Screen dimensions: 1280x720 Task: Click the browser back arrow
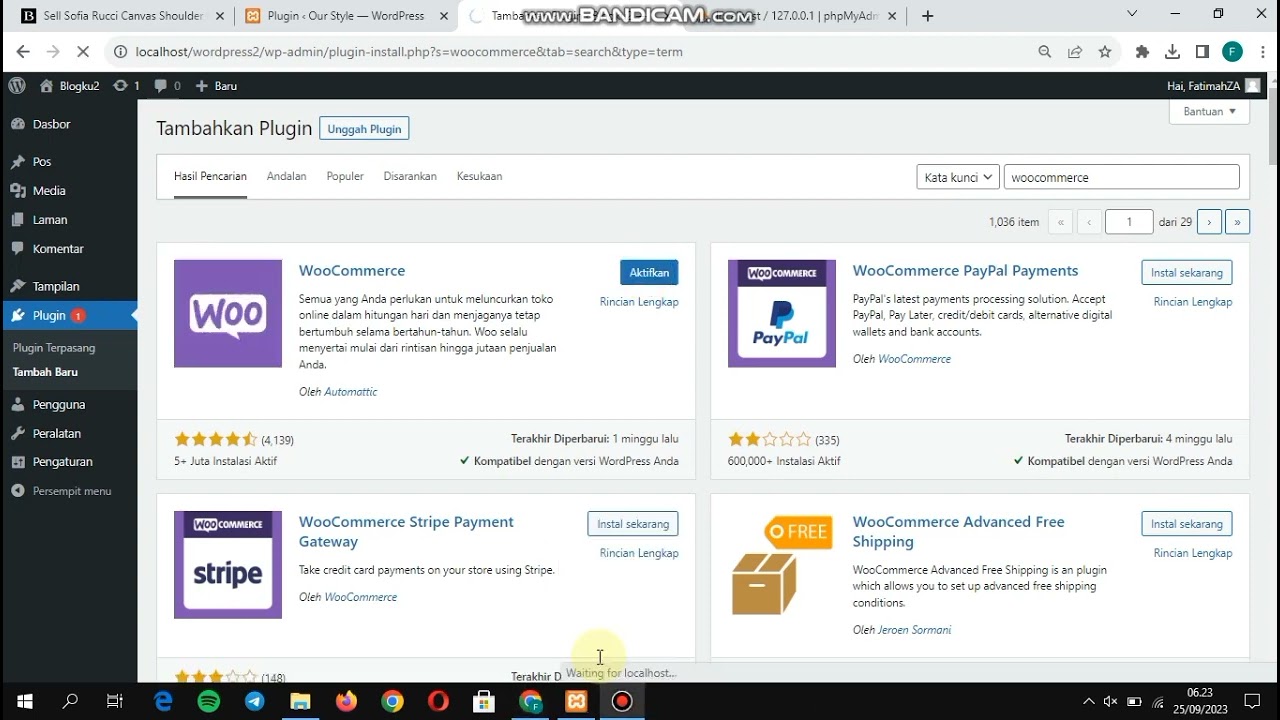[23, 52]
